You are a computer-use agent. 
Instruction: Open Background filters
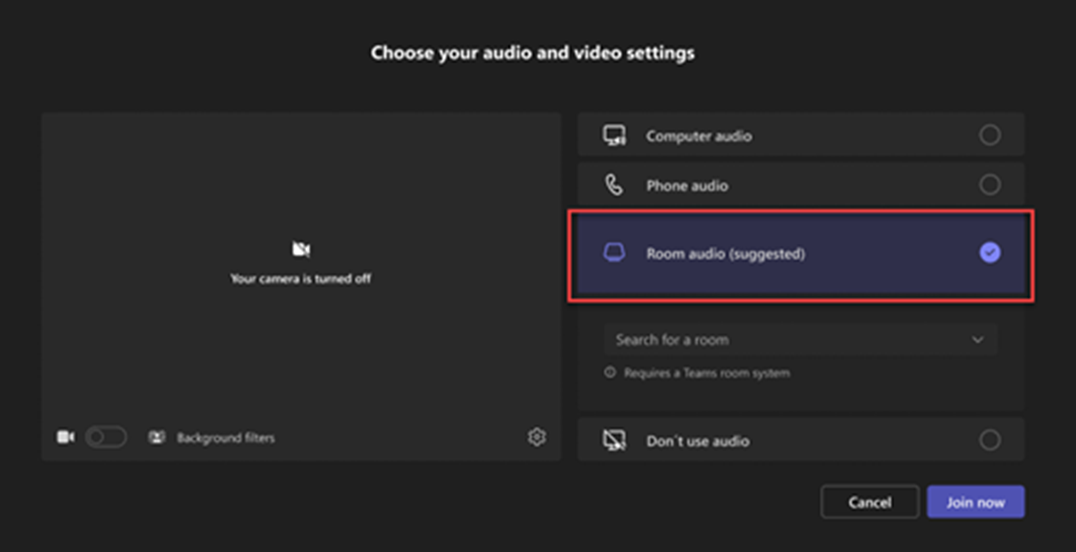pyautogui.click(x=226, y=438)
